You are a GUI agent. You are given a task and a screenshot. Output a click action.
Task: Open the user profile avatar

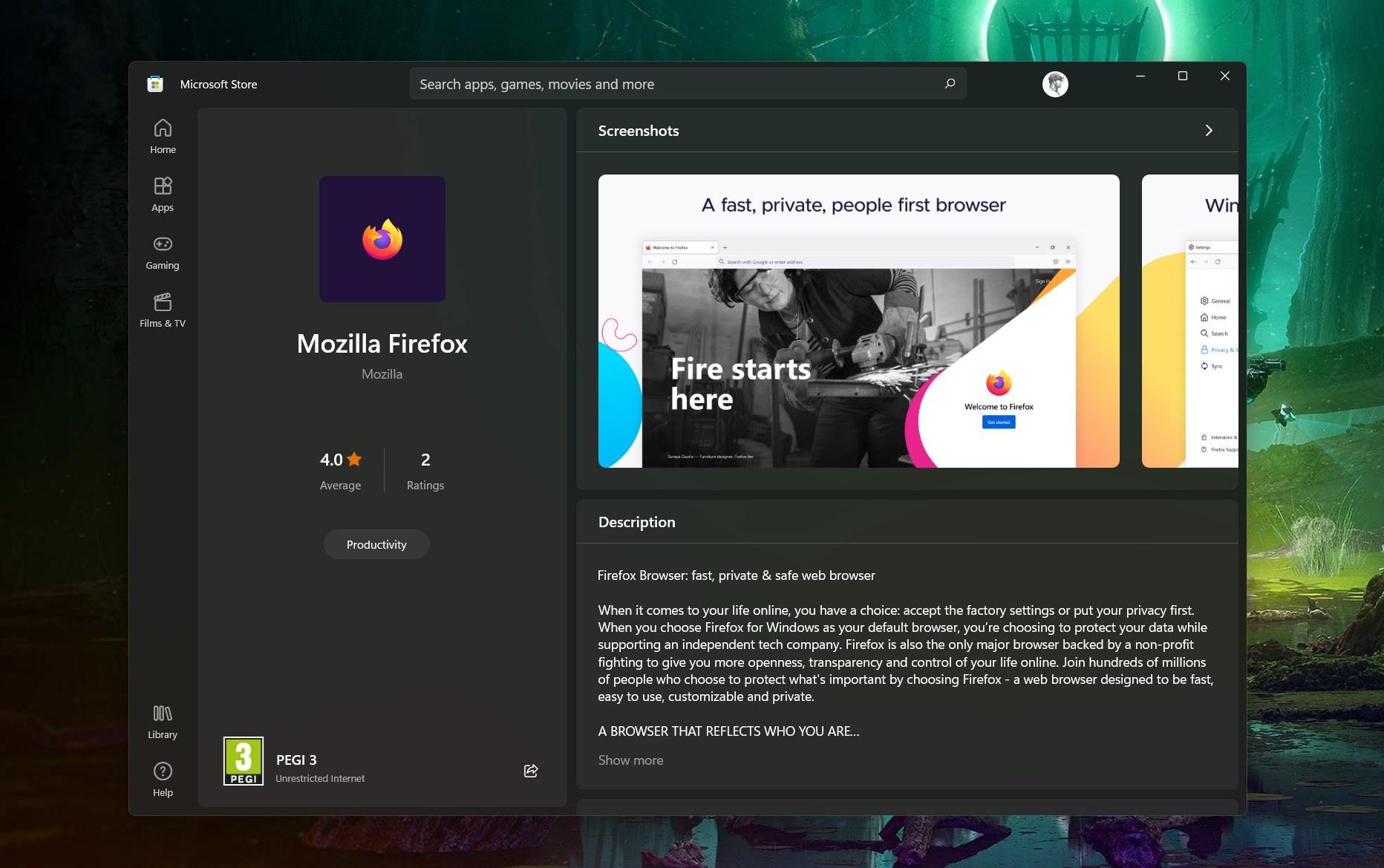(1055, 84)
